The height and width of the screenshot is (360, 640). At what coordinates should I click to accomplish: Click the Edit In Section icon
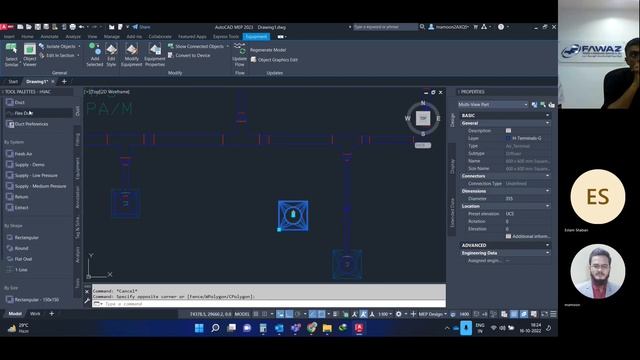(42, 55)
